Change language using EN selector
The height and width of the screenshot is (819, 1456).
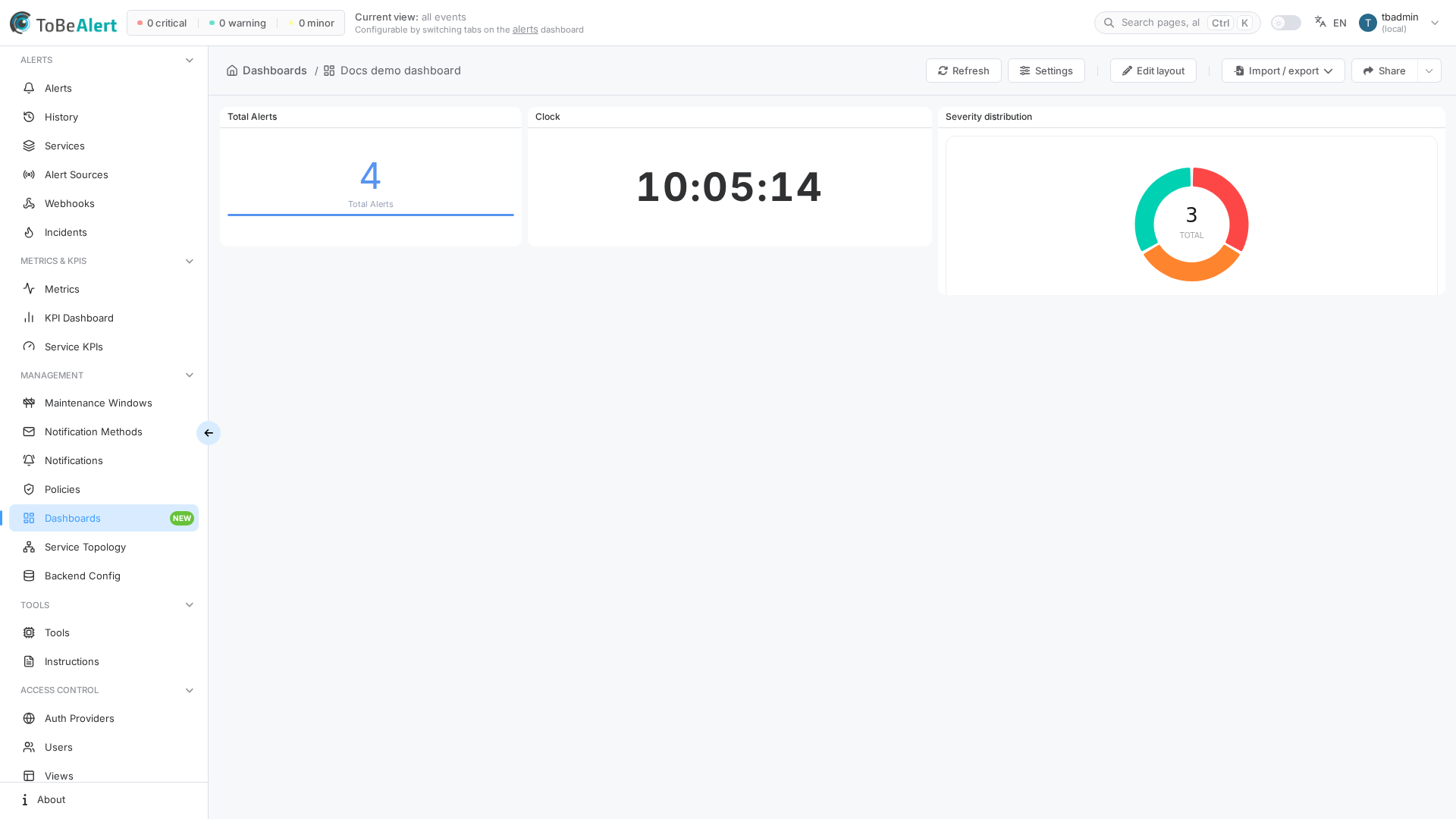pyautogui.click(x=1331, y=23)
